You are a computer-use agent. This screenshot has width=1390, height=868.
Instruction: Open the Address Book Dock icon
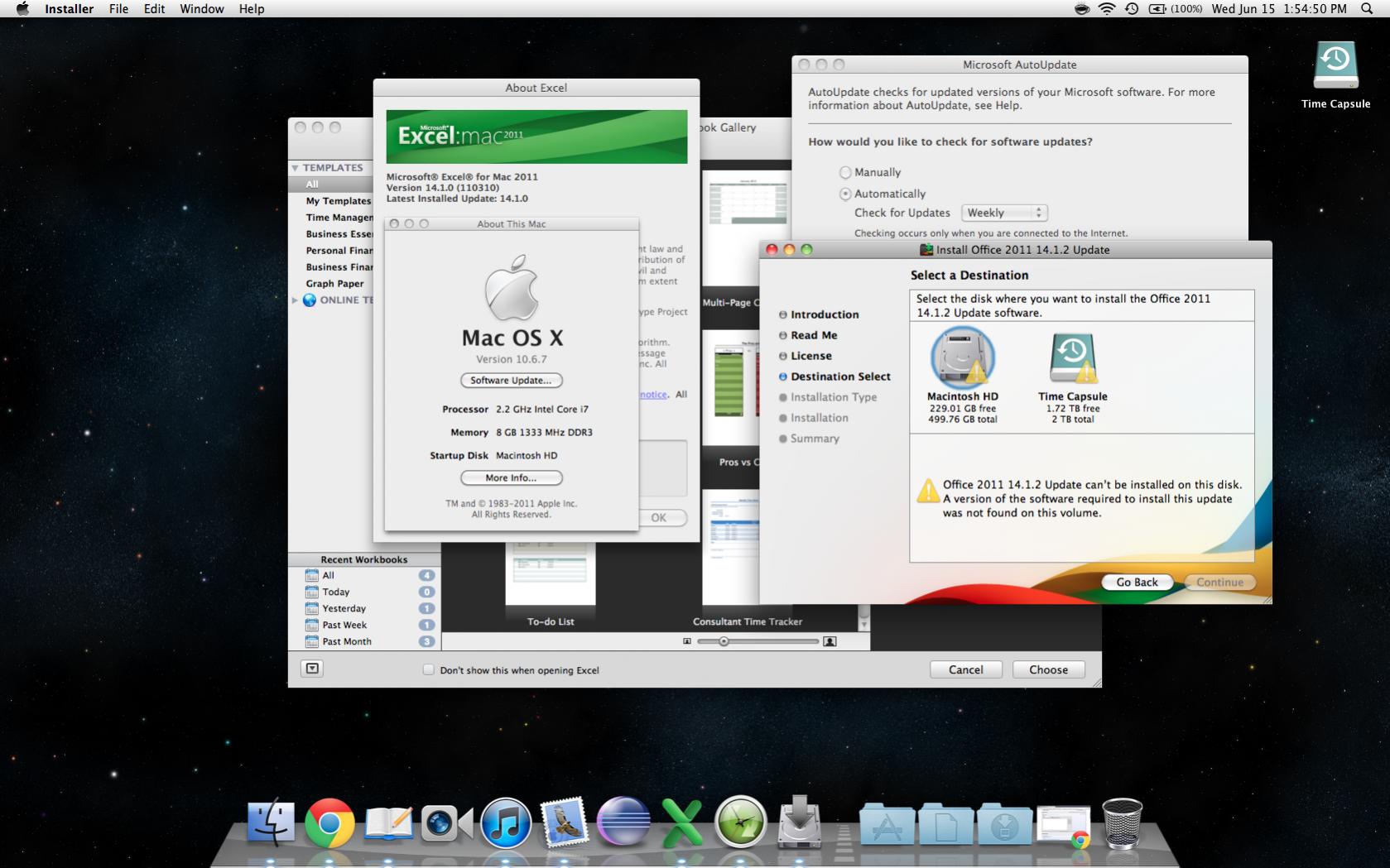(388, 823)
